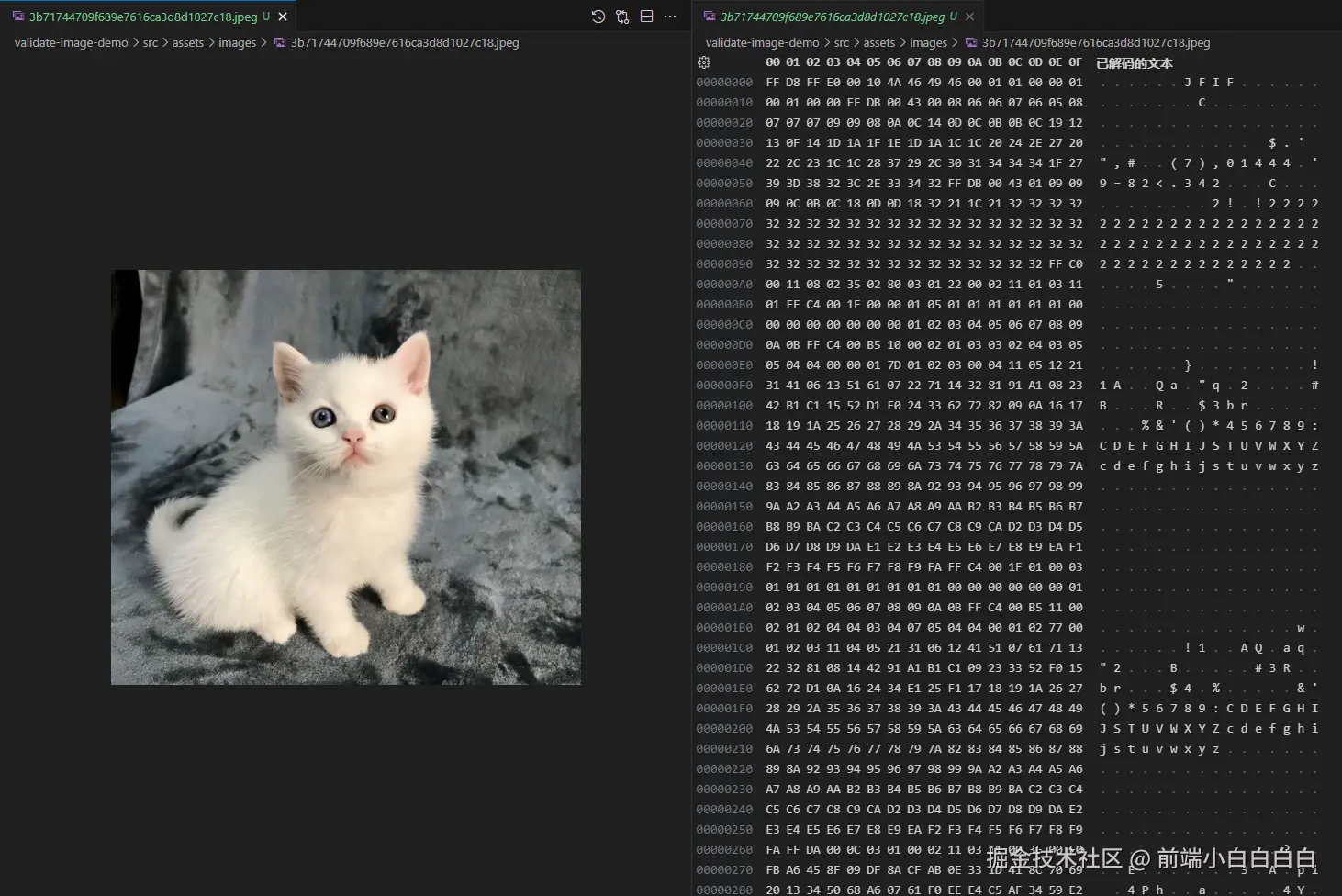This screenshot has height=896, width=1342.
Task: Click file icon in left breadcrumb path
Action: [280, 42]
